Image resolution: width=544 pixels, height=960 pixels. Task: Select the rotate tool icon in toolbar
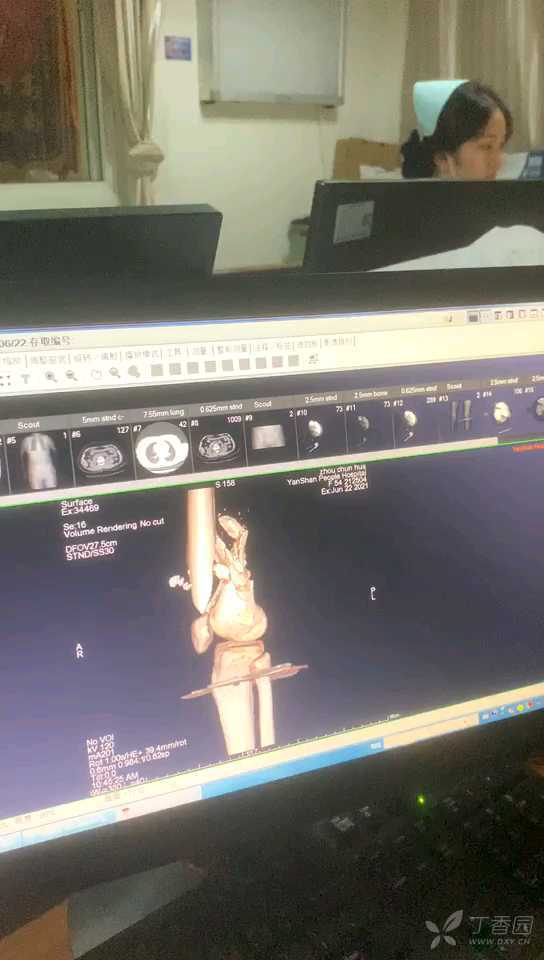[96, 374]
